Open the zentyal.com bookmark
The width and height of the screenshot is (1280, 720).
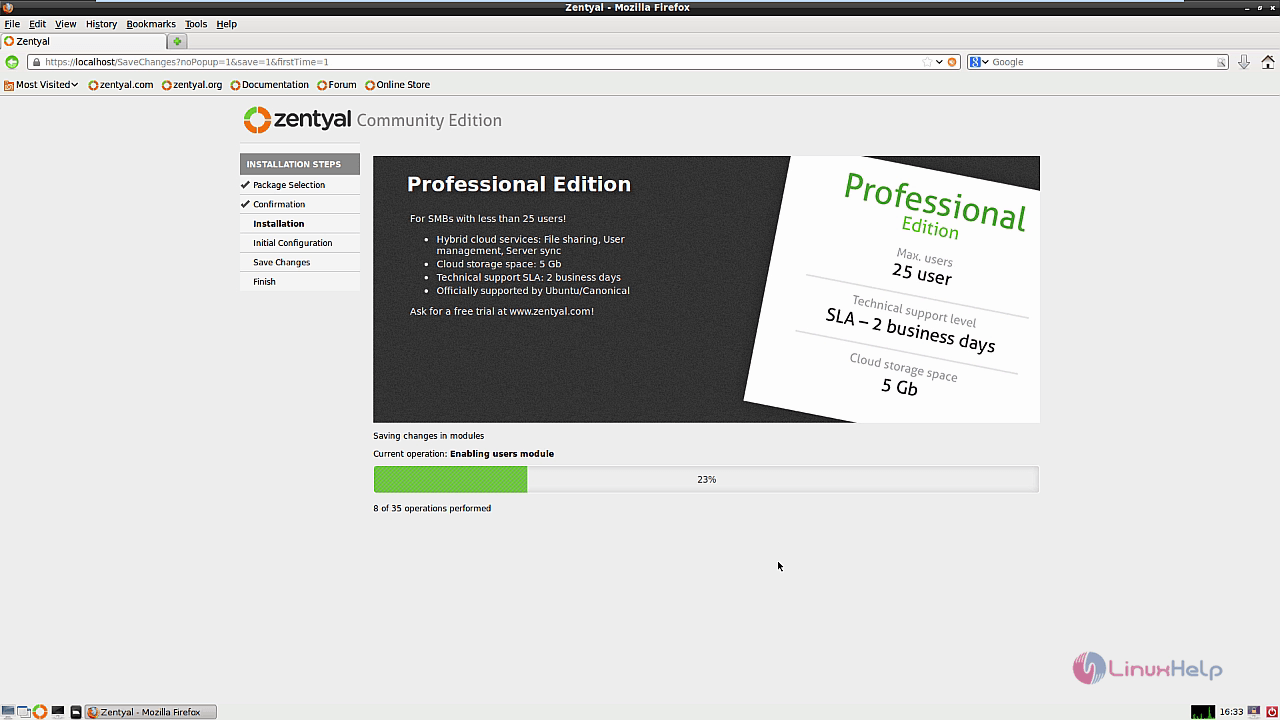(121, 85)
